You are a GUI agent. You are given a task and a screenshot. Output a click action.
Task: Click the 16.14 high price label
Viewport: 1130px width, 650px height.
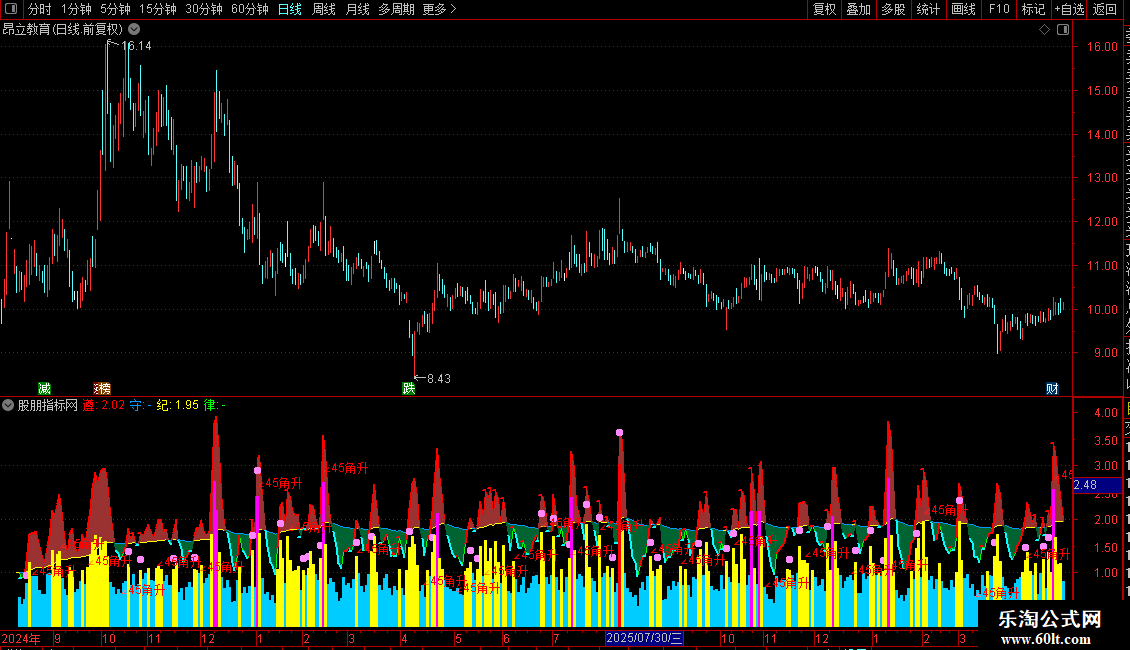point(136,46)
